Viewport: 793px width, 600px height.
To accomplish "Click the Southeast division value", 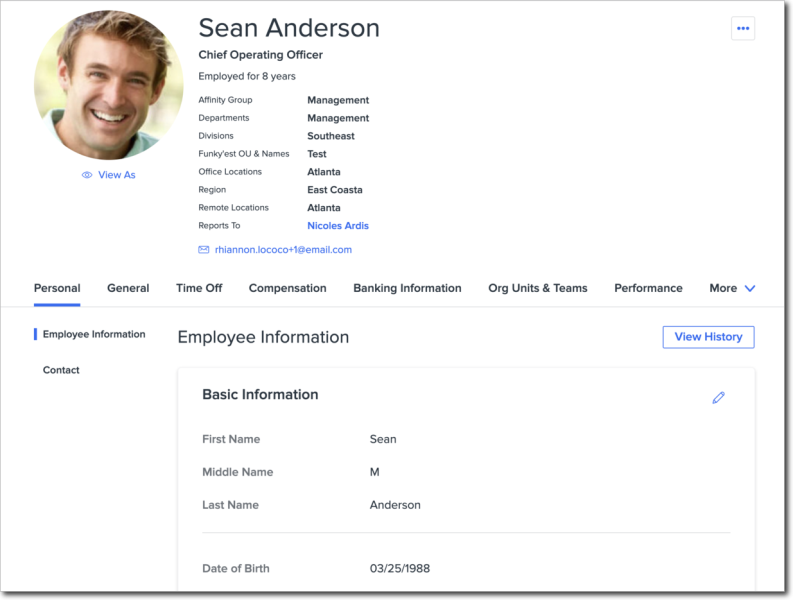I will point(331,136).
